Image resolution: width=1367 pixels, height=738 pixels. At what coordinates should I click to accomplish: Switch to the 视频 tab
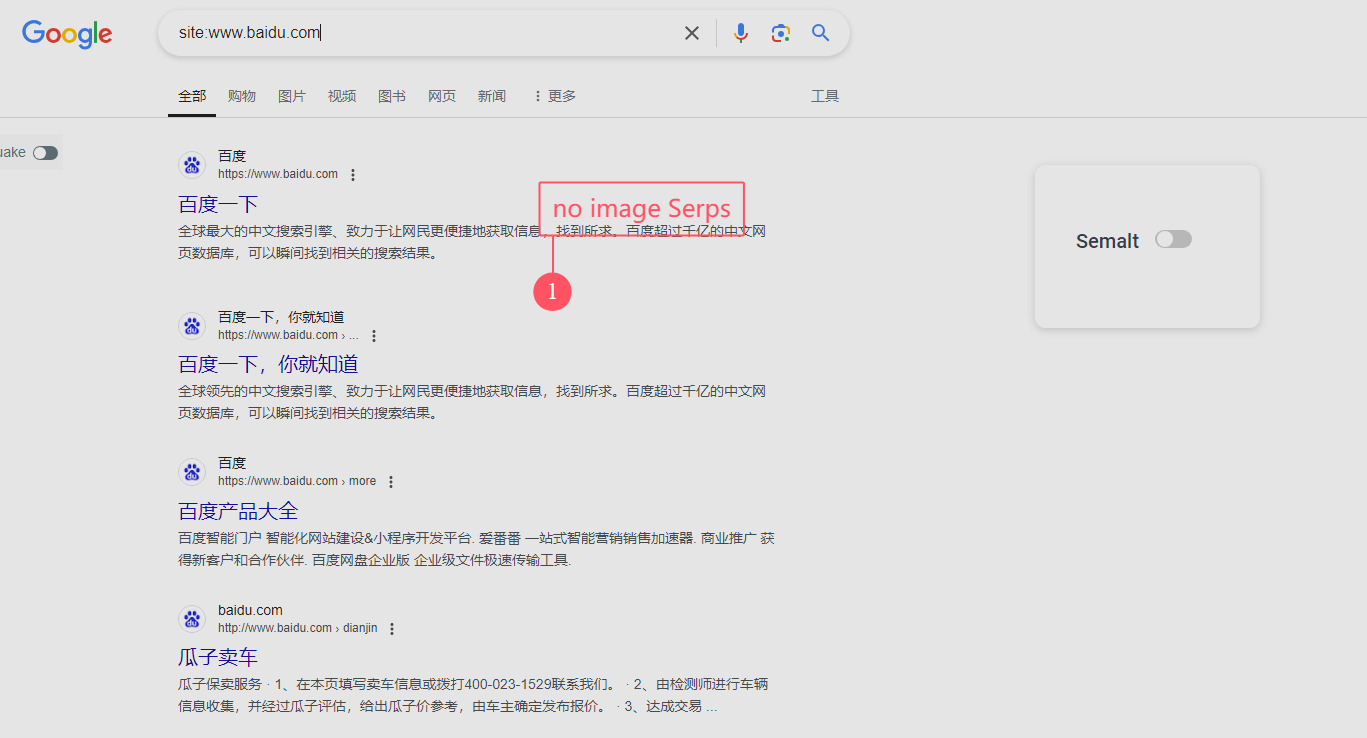coord(342,96)
